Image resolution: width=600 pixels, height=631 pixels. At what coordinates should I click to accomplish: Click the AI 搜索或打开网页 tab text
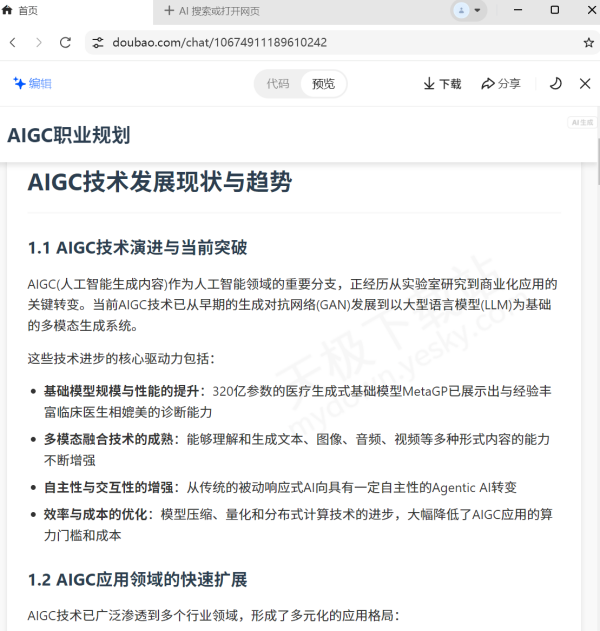[x=219, y=11]
